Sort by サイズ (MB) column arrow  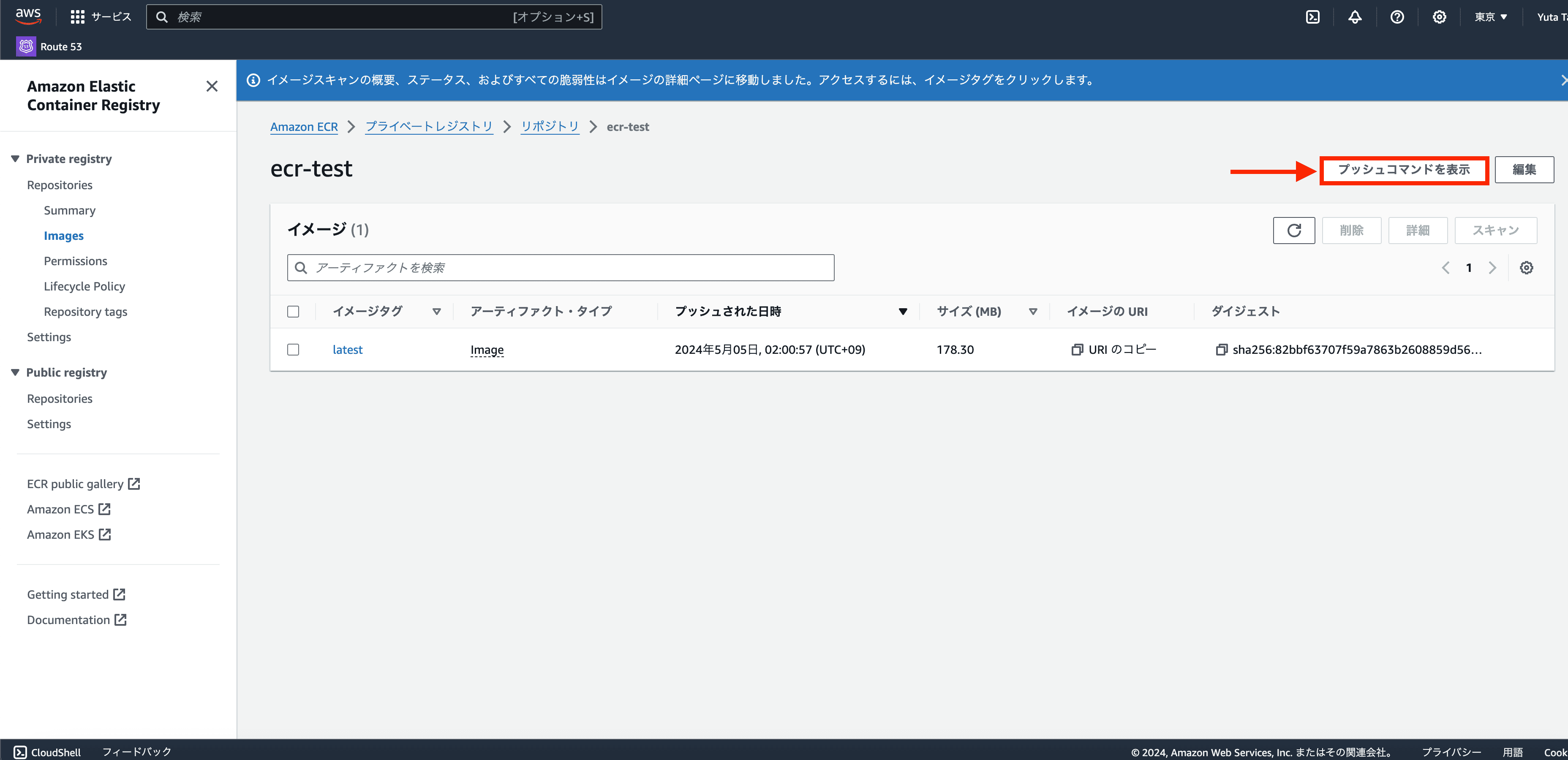click(1033, 312)
